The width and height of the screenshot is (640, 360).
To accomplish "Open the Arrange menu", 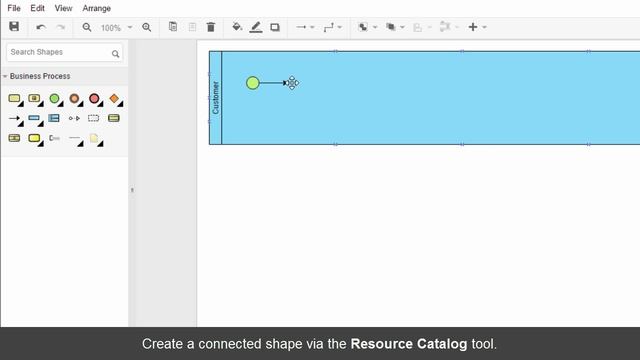I will click(x=96, y=8).
